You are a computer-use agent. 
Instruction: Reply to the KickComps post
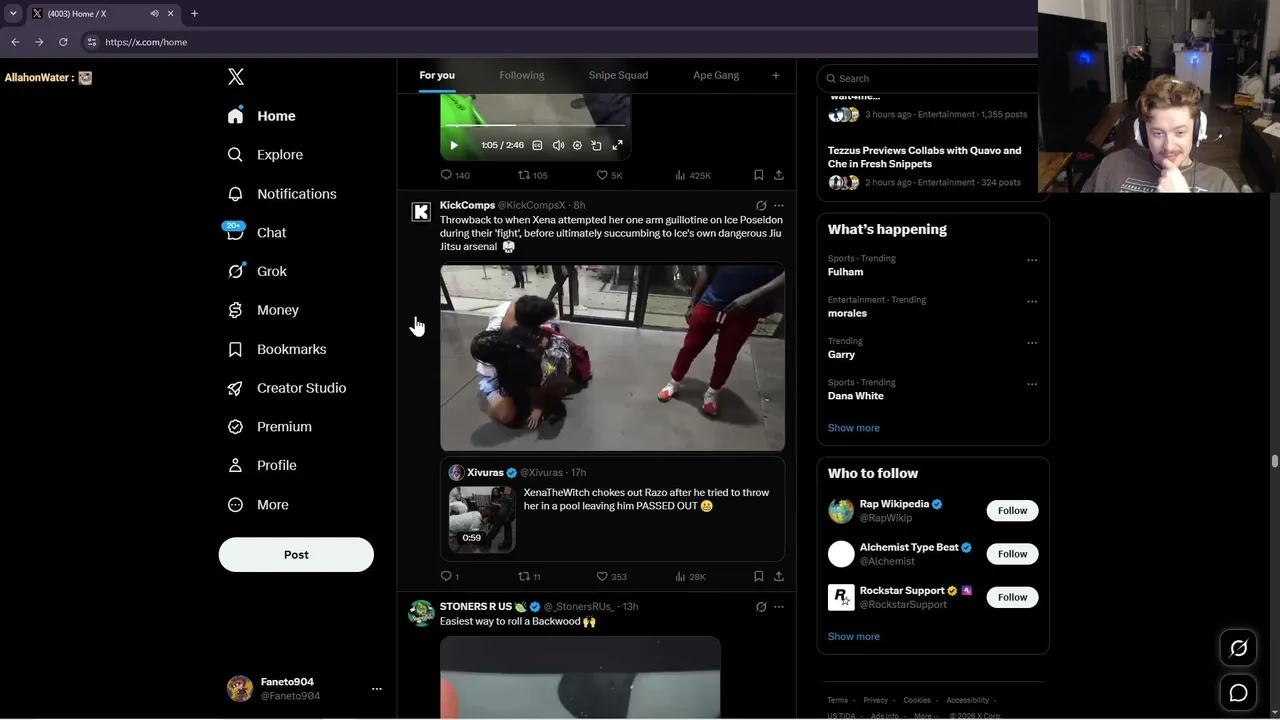tap(450, 576)
